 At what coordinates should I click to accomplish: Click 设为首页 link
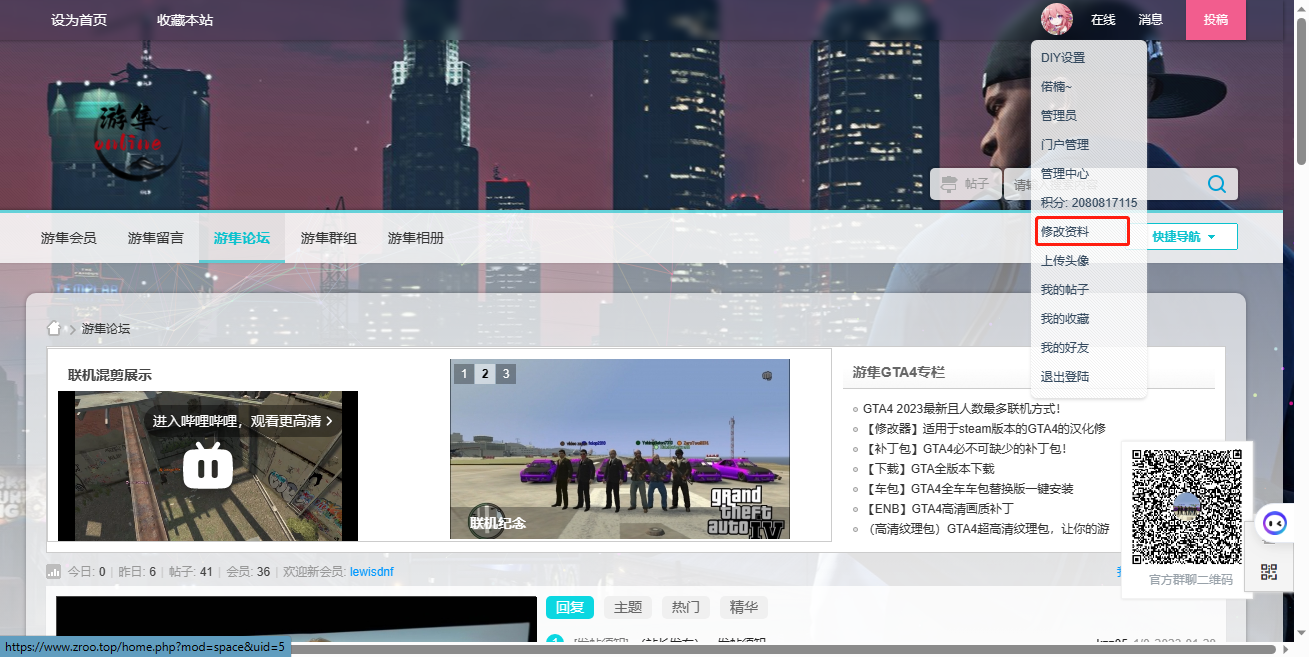coord(79,20)
